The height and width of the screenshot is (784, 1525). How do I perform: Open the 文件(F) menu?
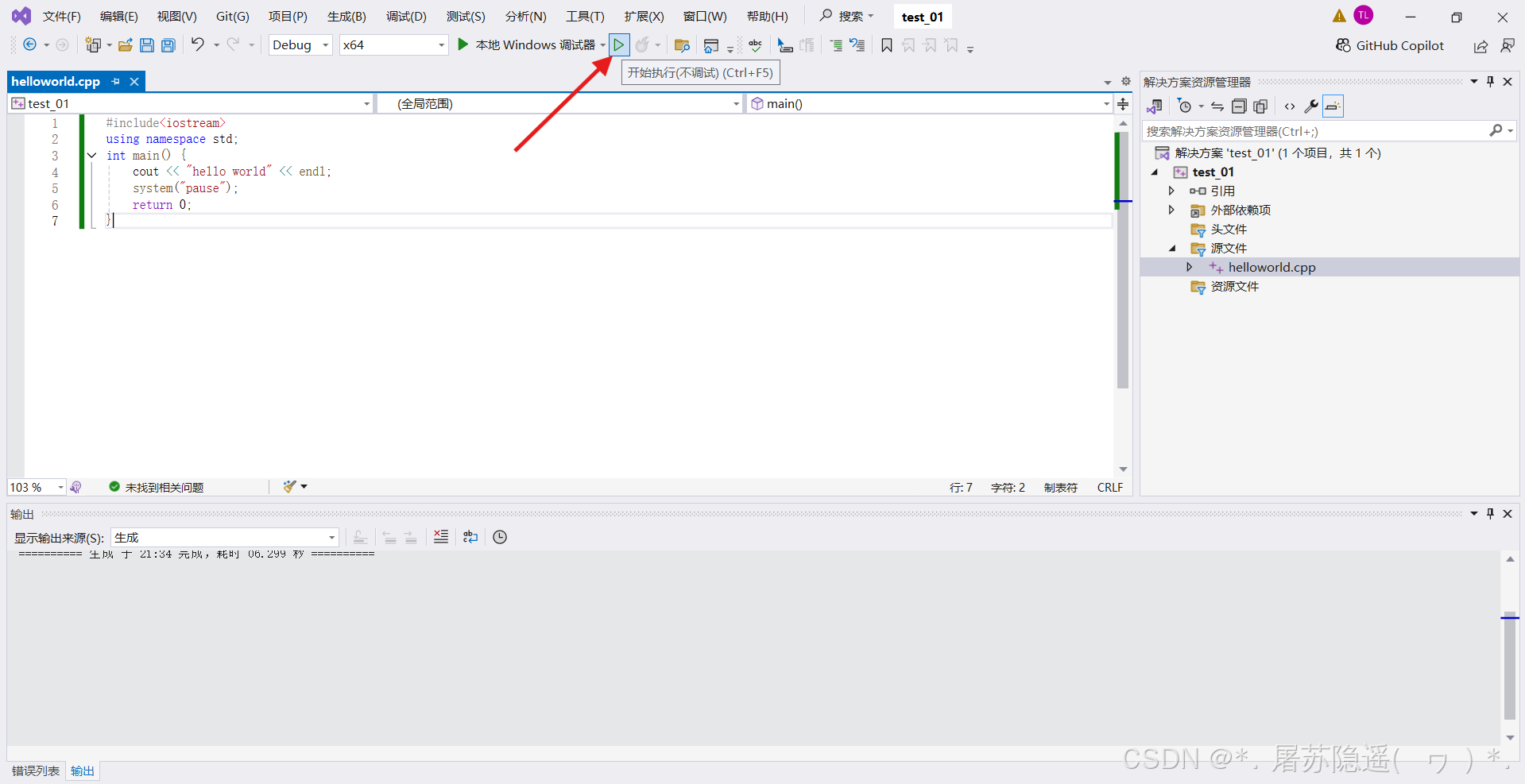62,16
